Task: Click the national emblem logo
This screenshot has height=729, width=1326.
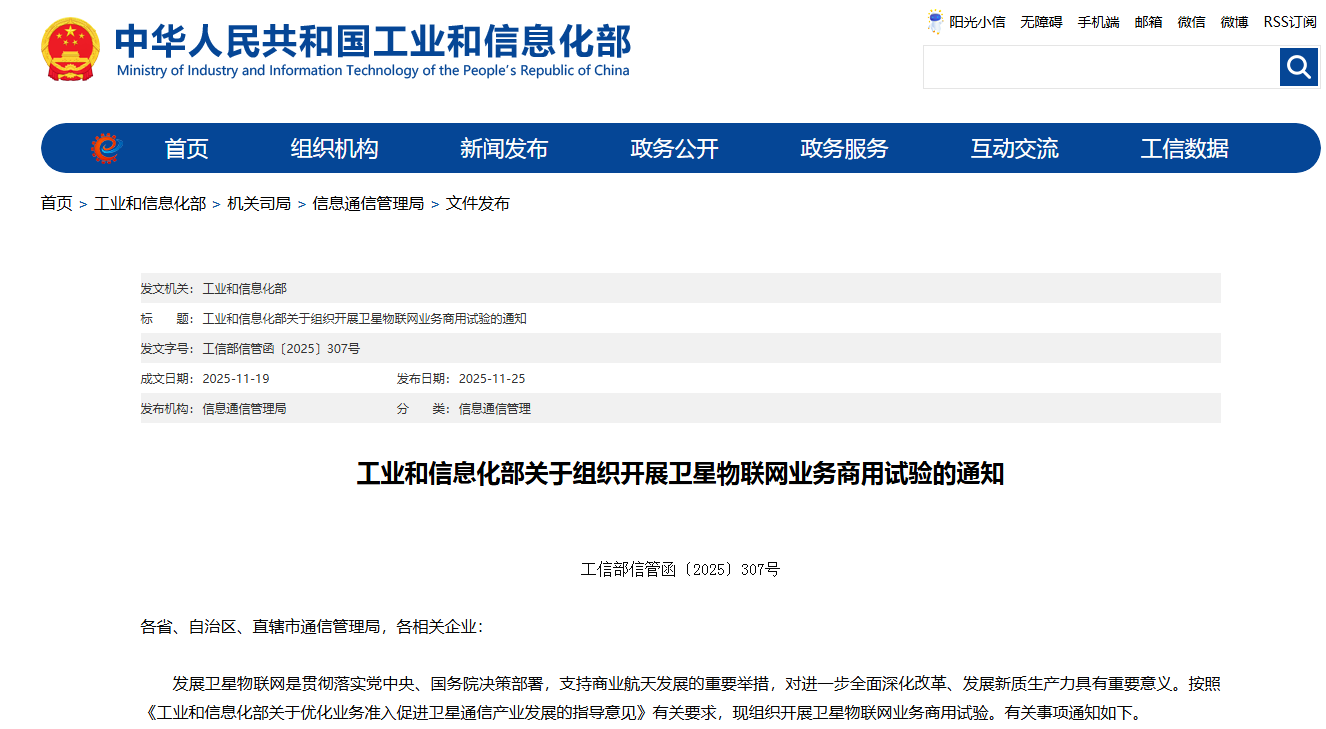Action: click(x=70, y=49)
